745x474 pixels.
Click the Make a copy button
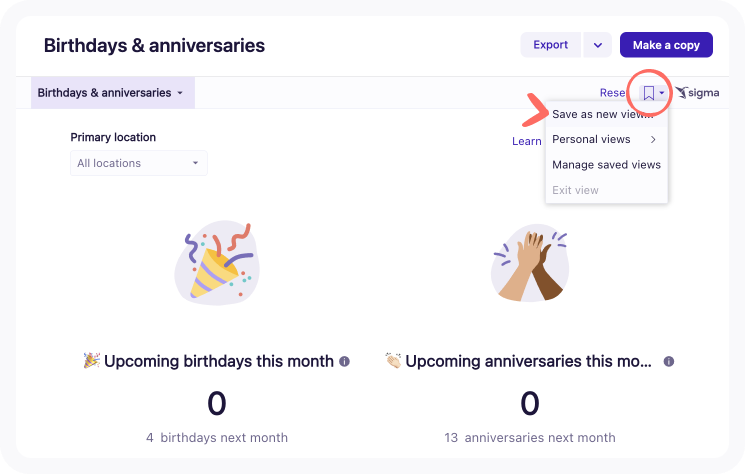point(666,45)
